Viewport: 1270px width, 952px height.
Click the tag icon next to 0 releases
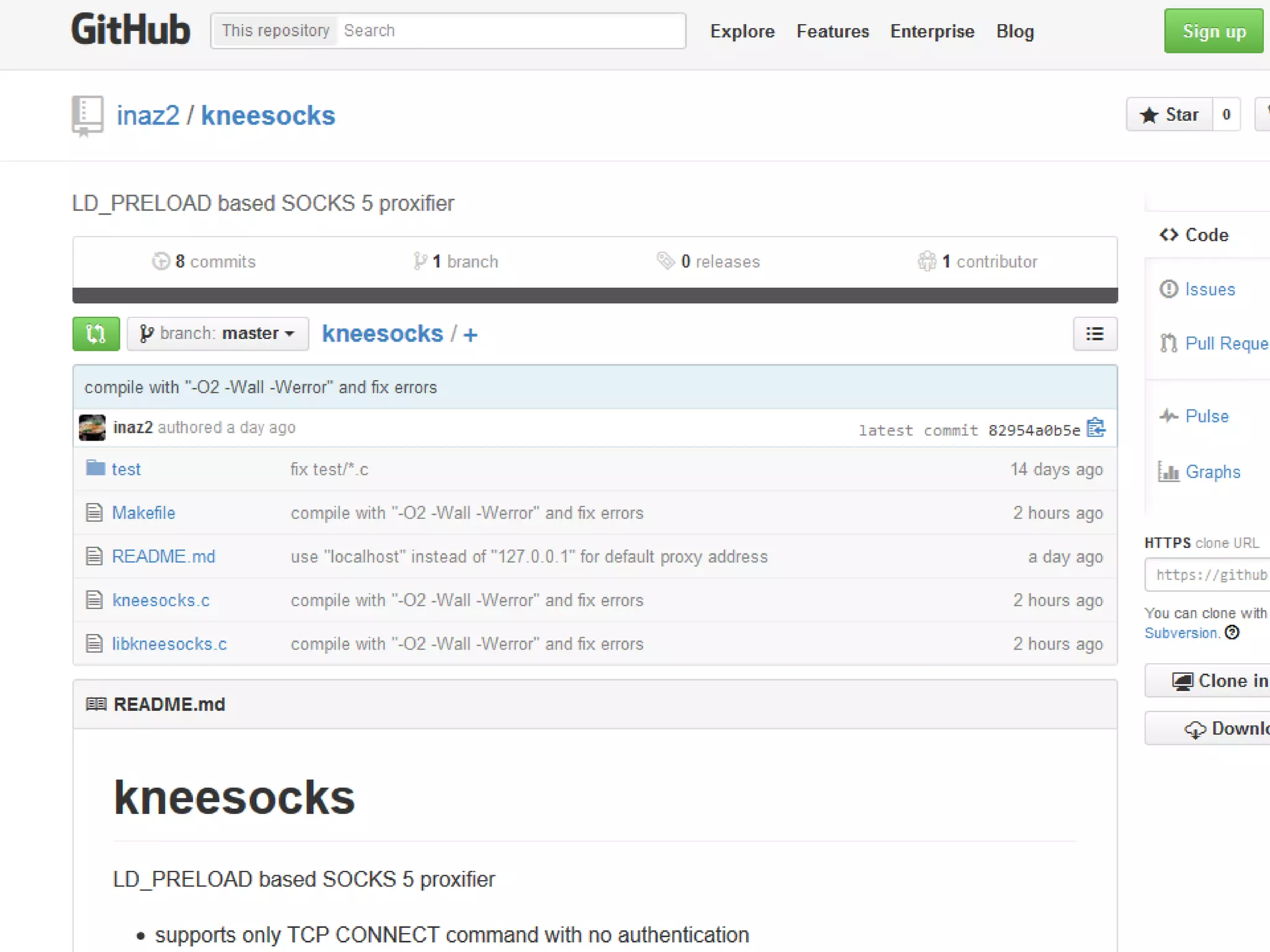click(665, 261)
